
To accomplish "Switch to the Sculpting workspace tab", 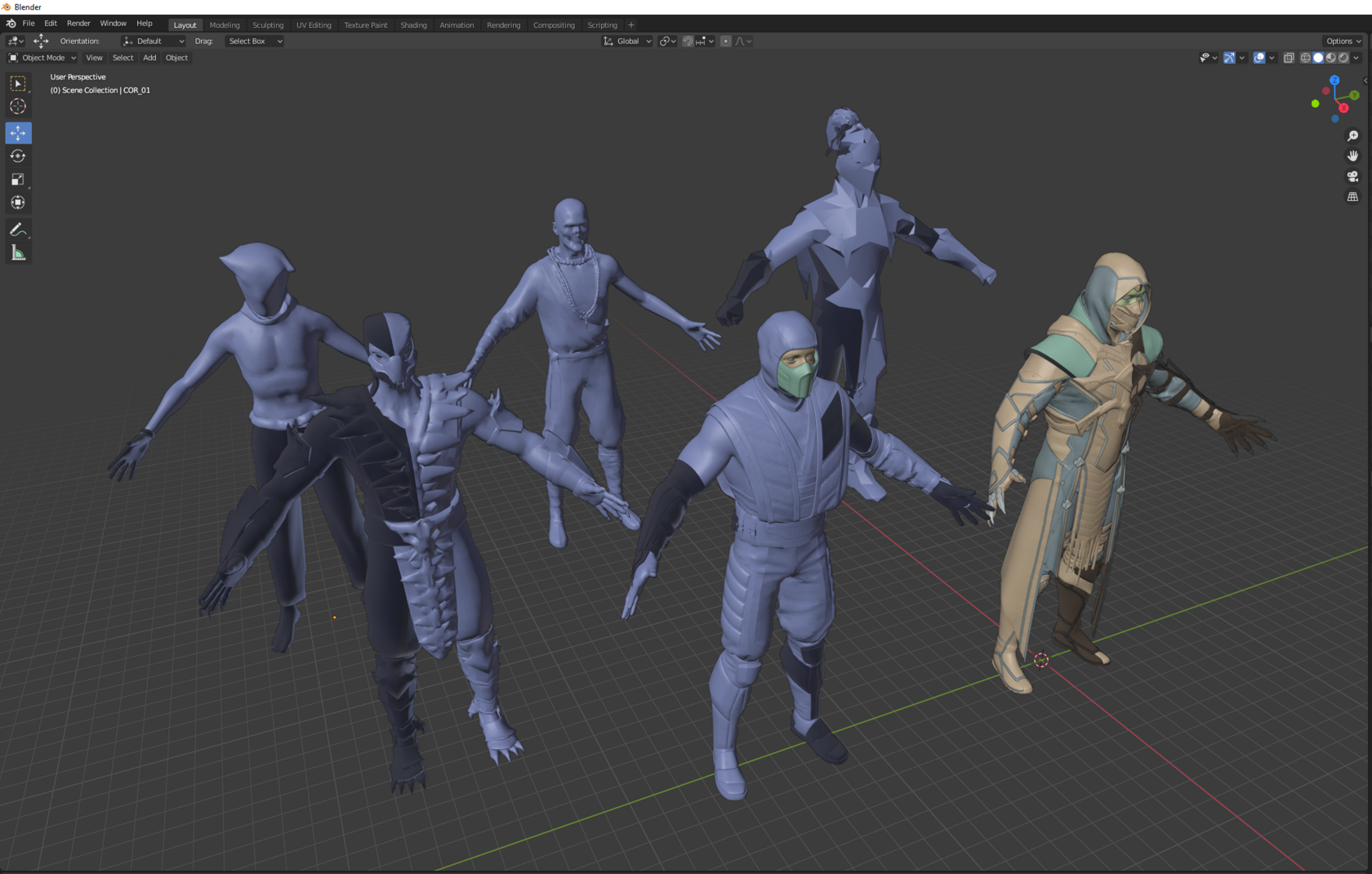I will (x=268, y=25).
